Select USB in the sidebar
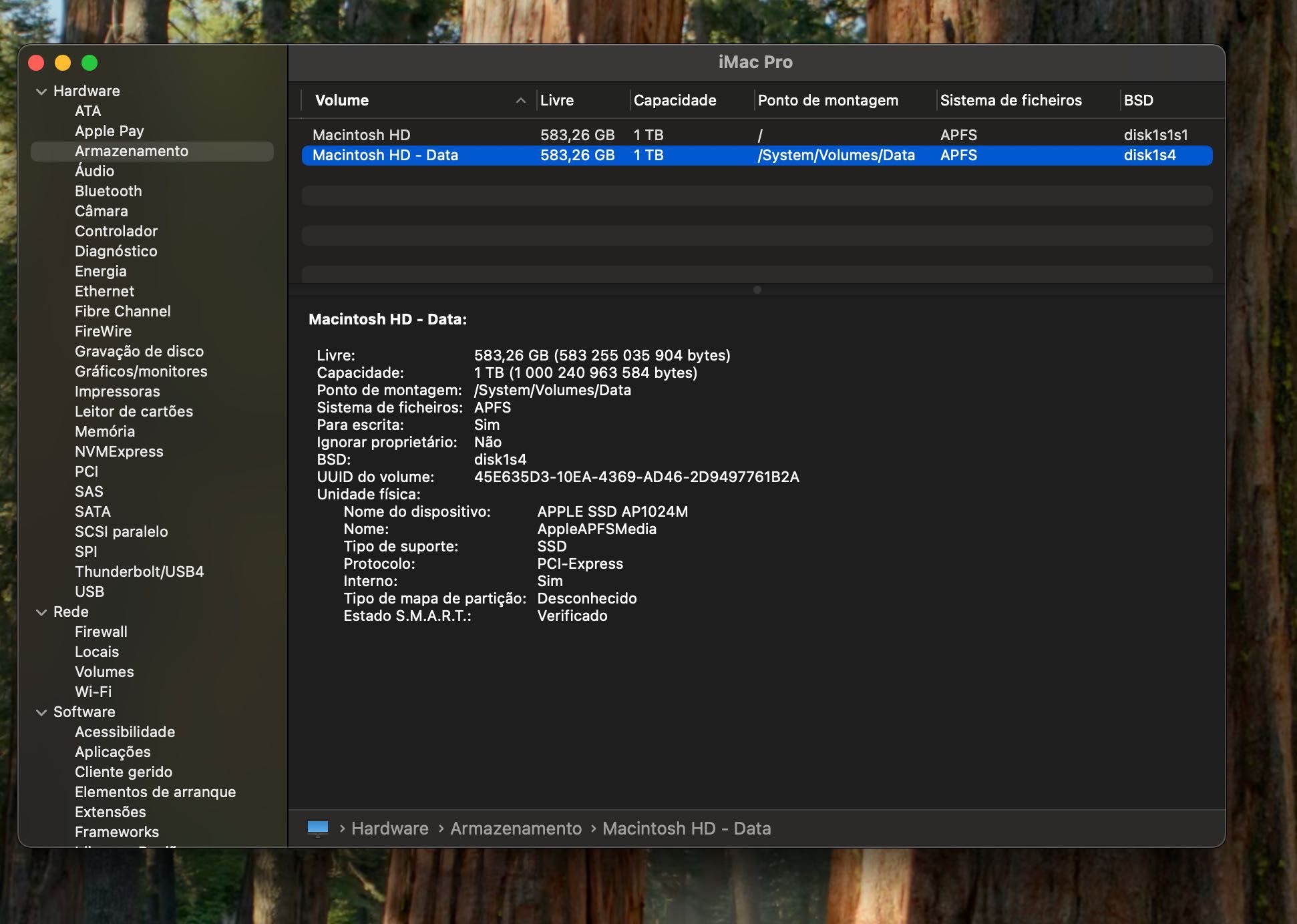Viewport: 1297px width, 924px height. pos(89,592)
